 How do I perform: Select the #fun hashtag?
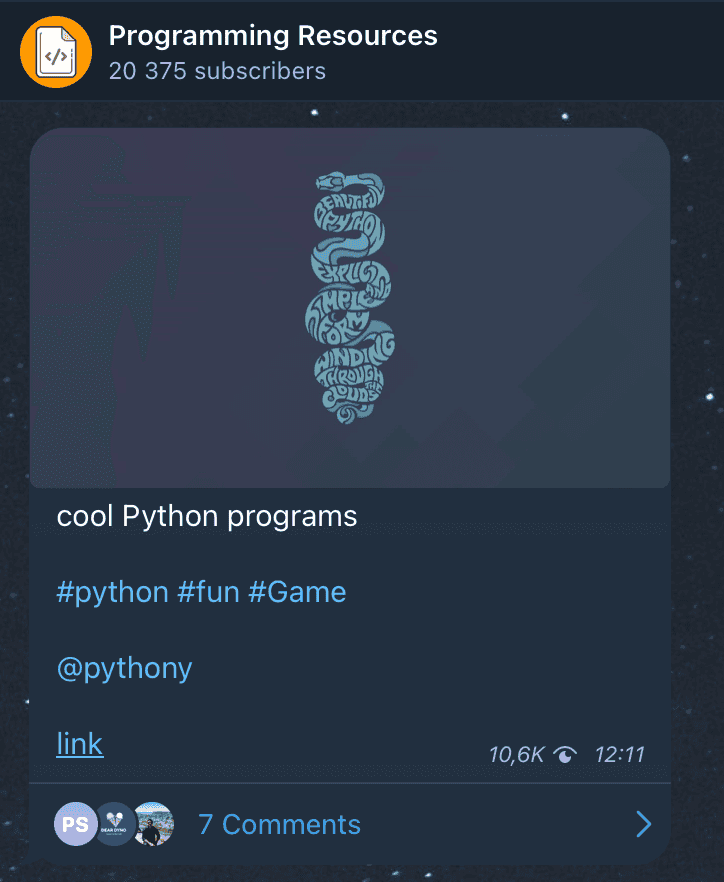click(208, 592)
